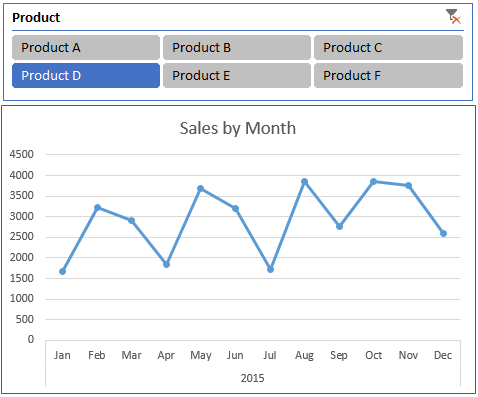Click the Product slicer header title

[36, 17]
